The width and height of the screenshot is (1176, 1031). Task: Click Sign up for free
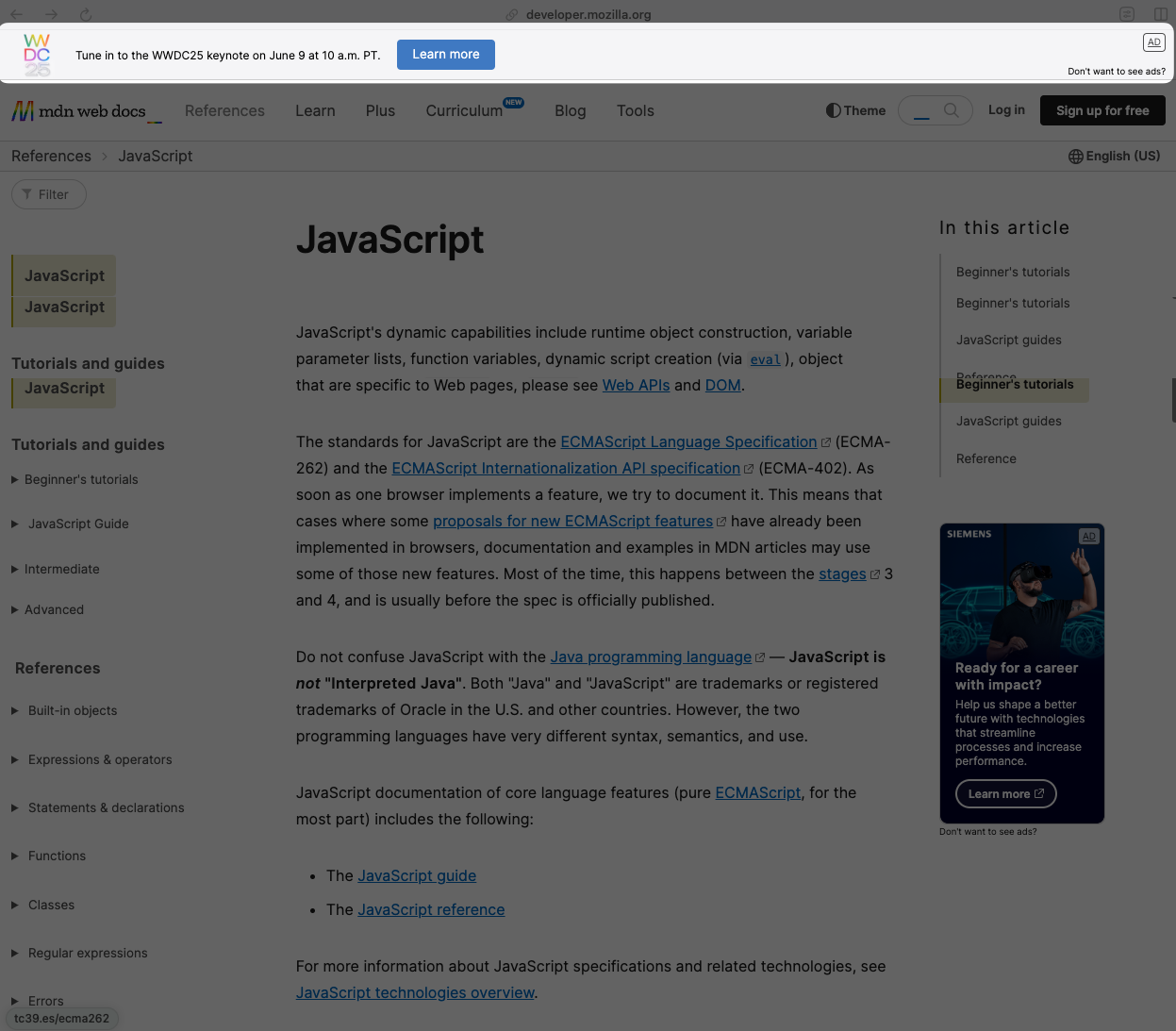click(1102, 110)
